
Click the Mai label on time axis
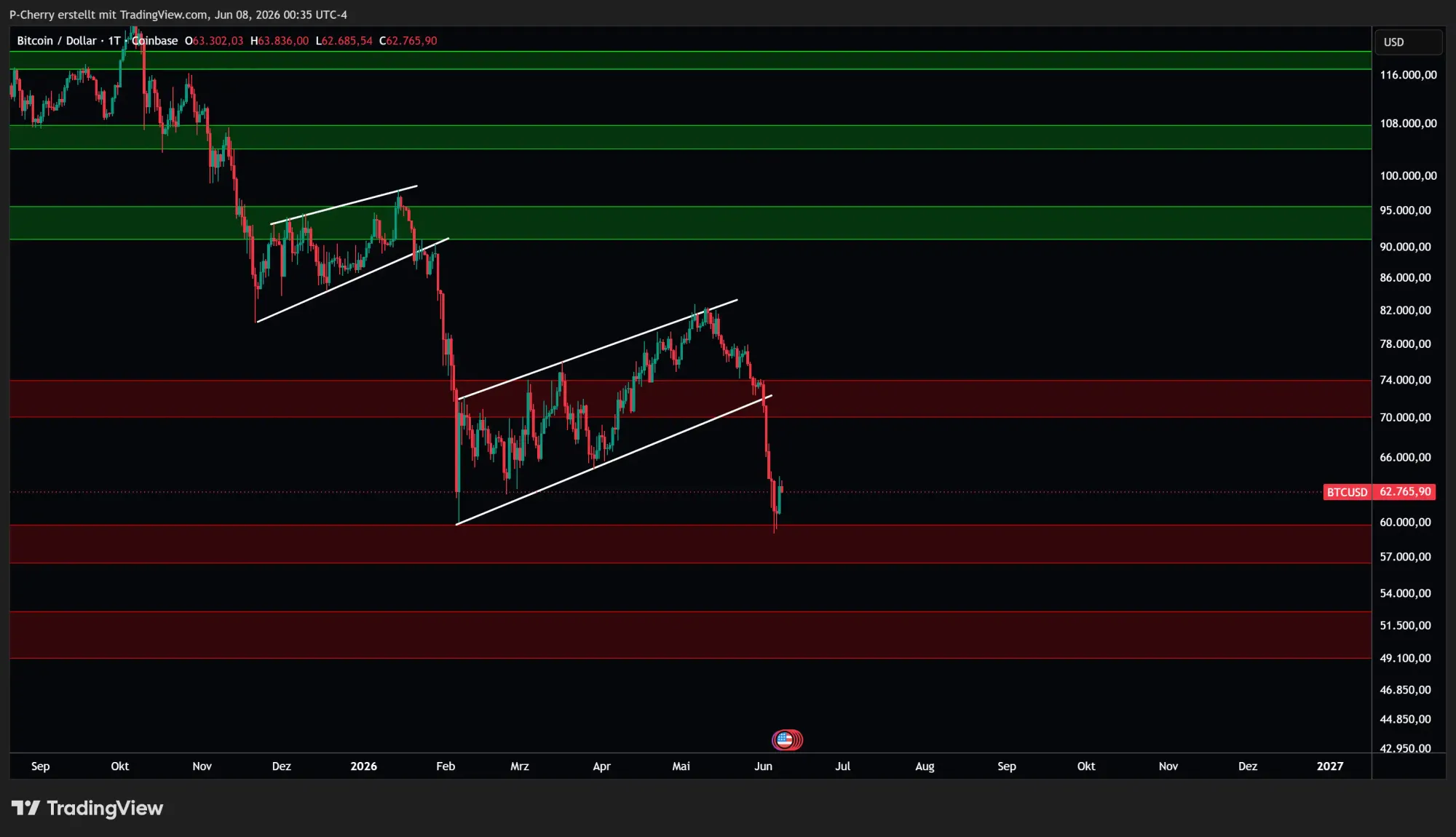coord(681,766)
